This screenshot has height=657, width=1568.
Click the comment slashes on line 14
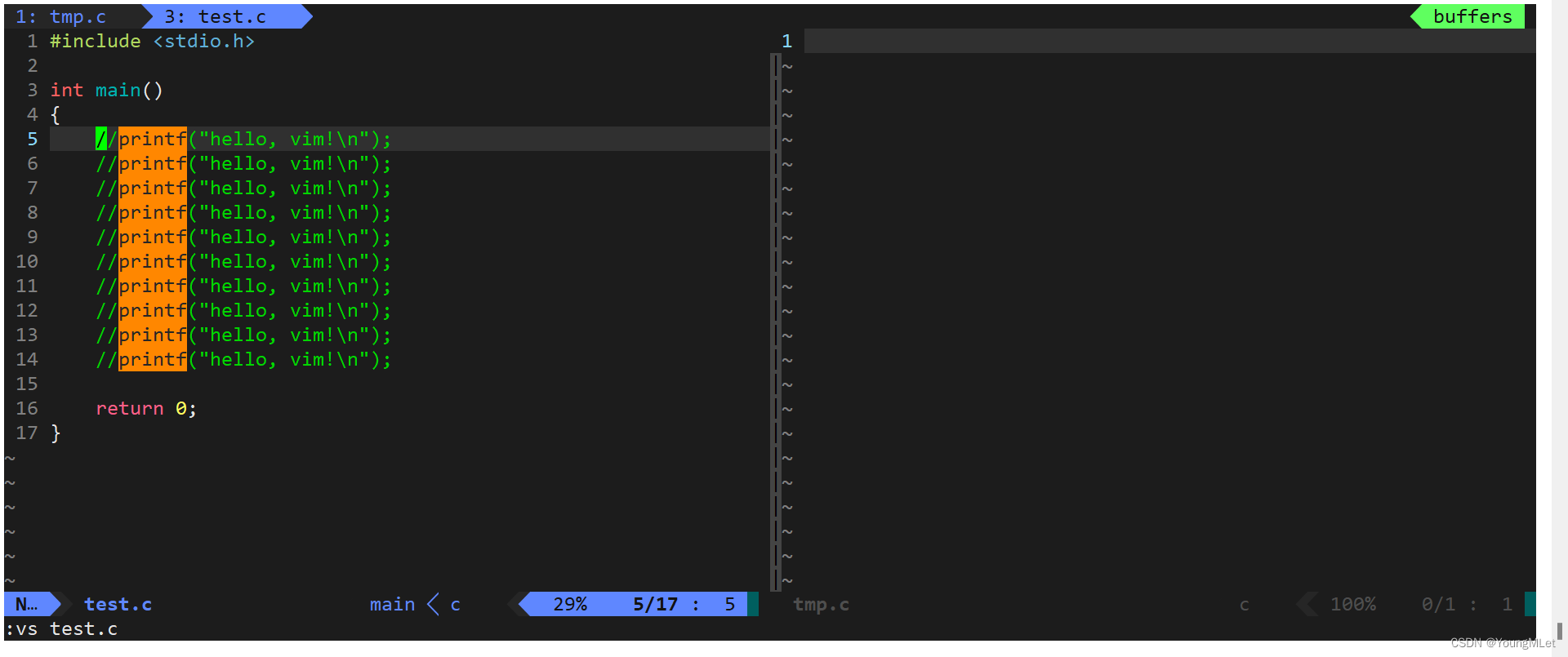tap(107, 359)
